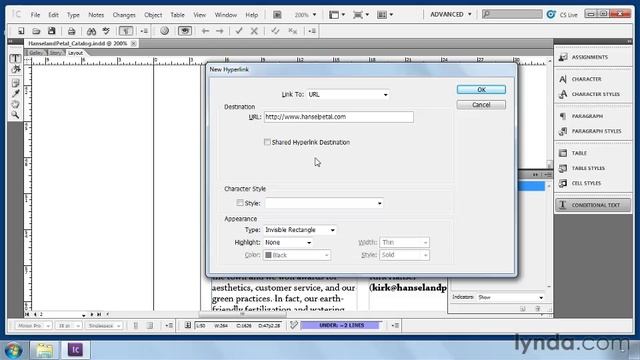The width and height of the screenshot is (640, 360).
Task: Open Find/Change with the binoculars icon
Action: click(91, 31)
